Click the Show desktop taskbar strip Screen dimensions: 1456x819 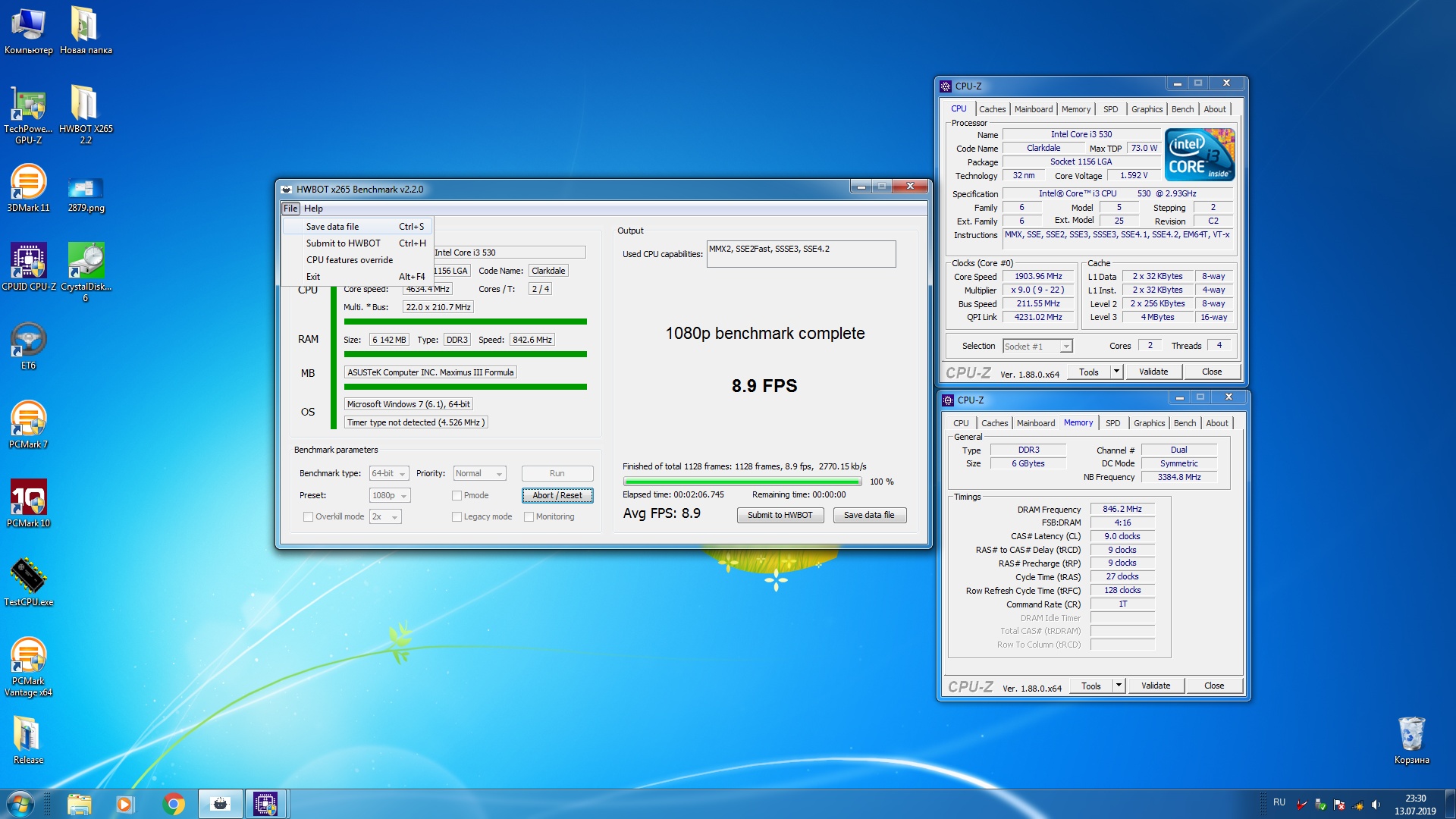(x=1450, y=804)
